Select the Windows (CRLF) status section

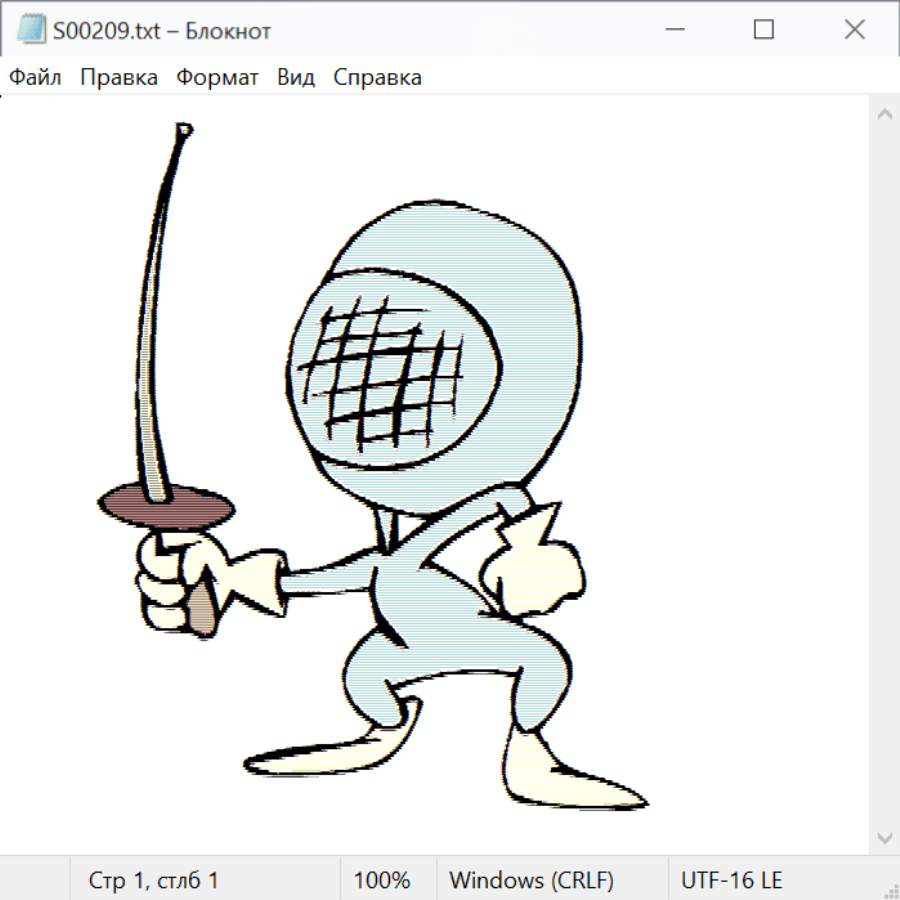pos(531,880)
